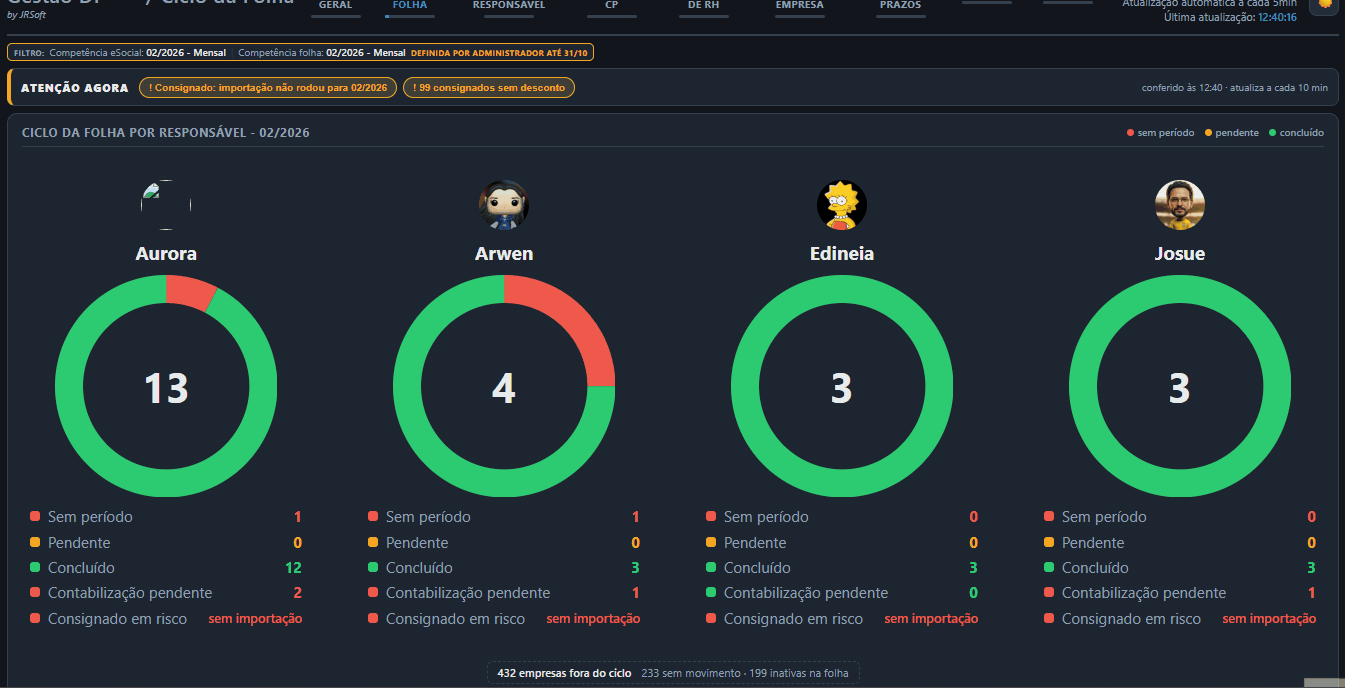Click Edineia's Lisa Simpson avatar

[x=842, y=205]
